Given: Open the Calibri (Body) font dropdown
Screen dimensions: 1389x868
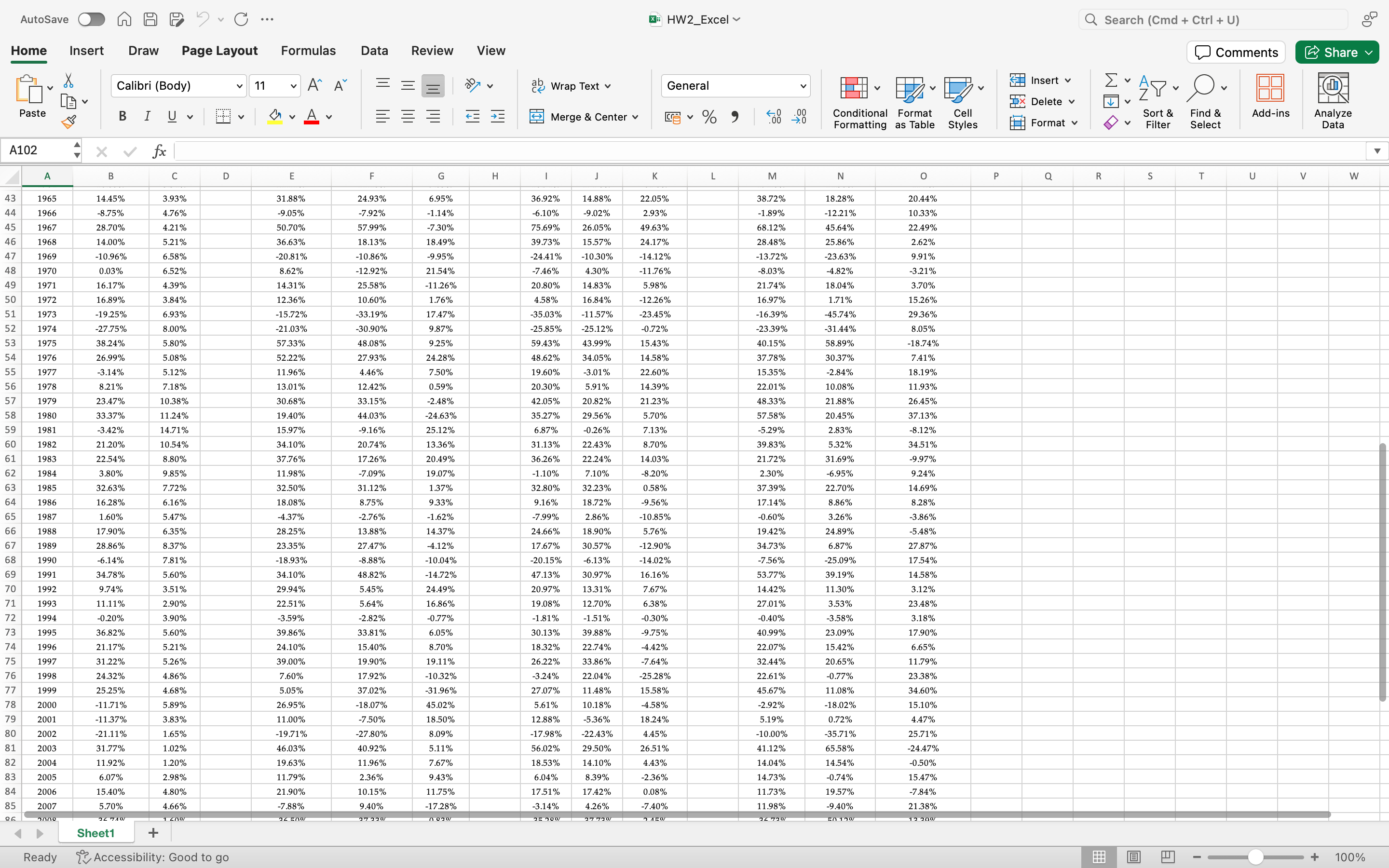Looking at the screenshot, I should (x=239, y=86).
